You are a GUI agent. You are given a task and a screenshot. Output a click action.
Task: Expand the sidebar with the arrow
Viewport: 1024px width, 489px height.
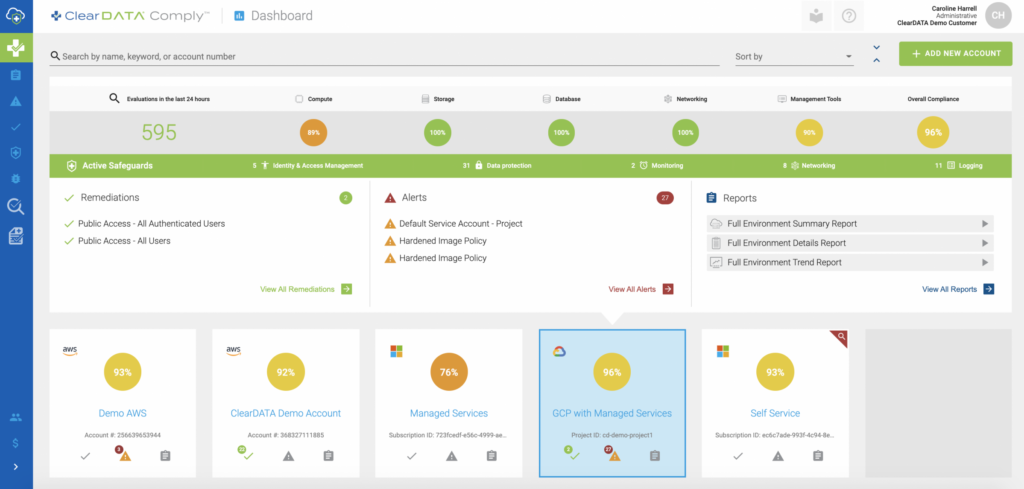click(x=16, y=467)
